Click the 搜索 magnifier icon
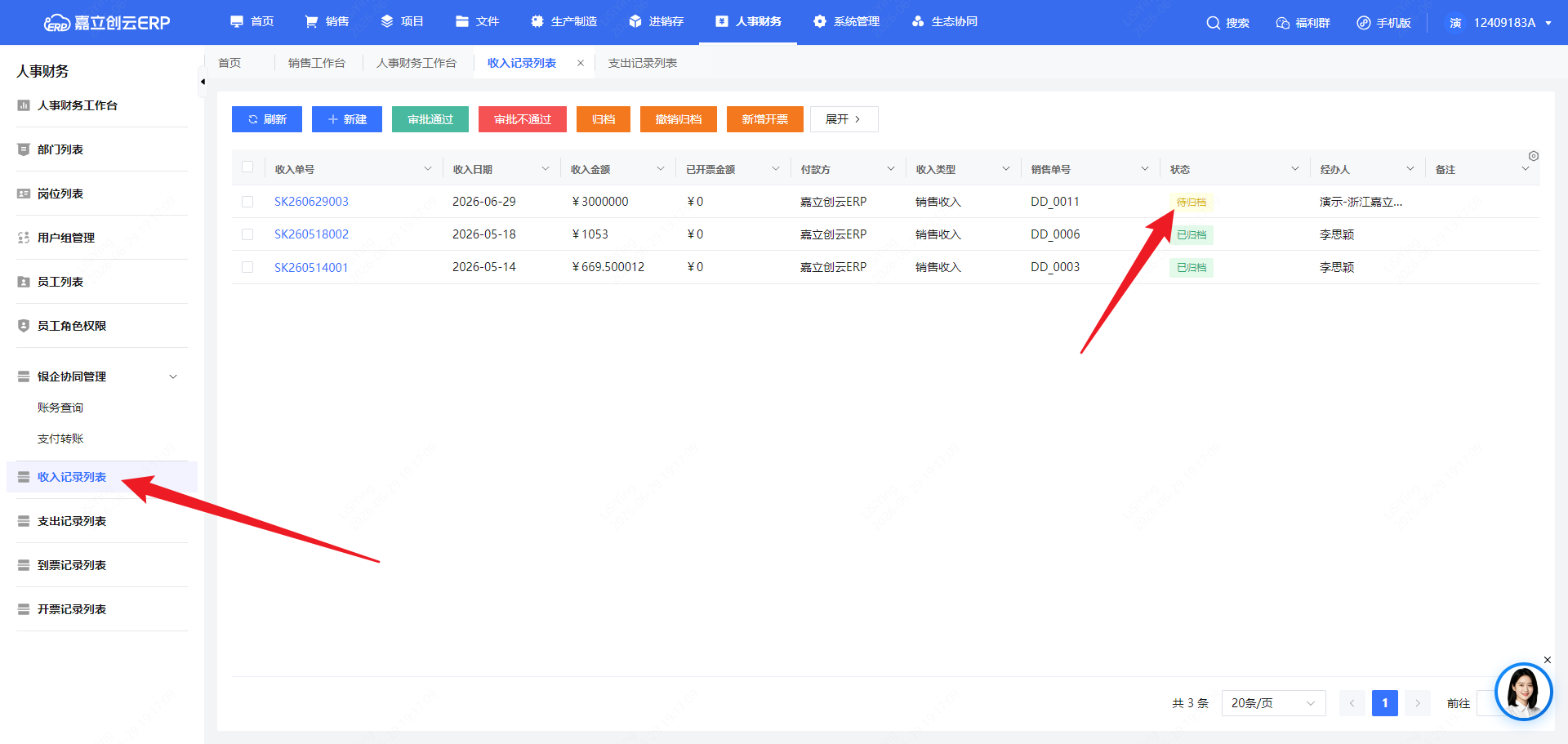This screenshot has height=744, width=1568. [1214, 23]
